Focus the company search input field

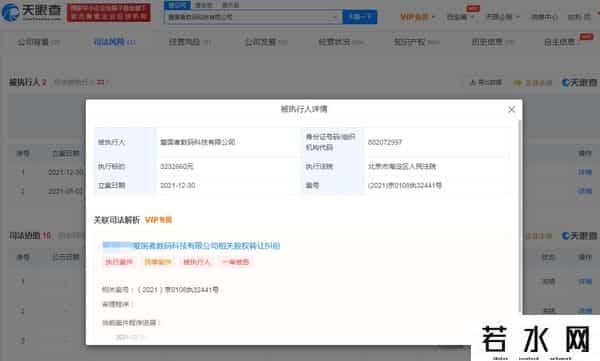pyautogui.click(x=248, y=17)
